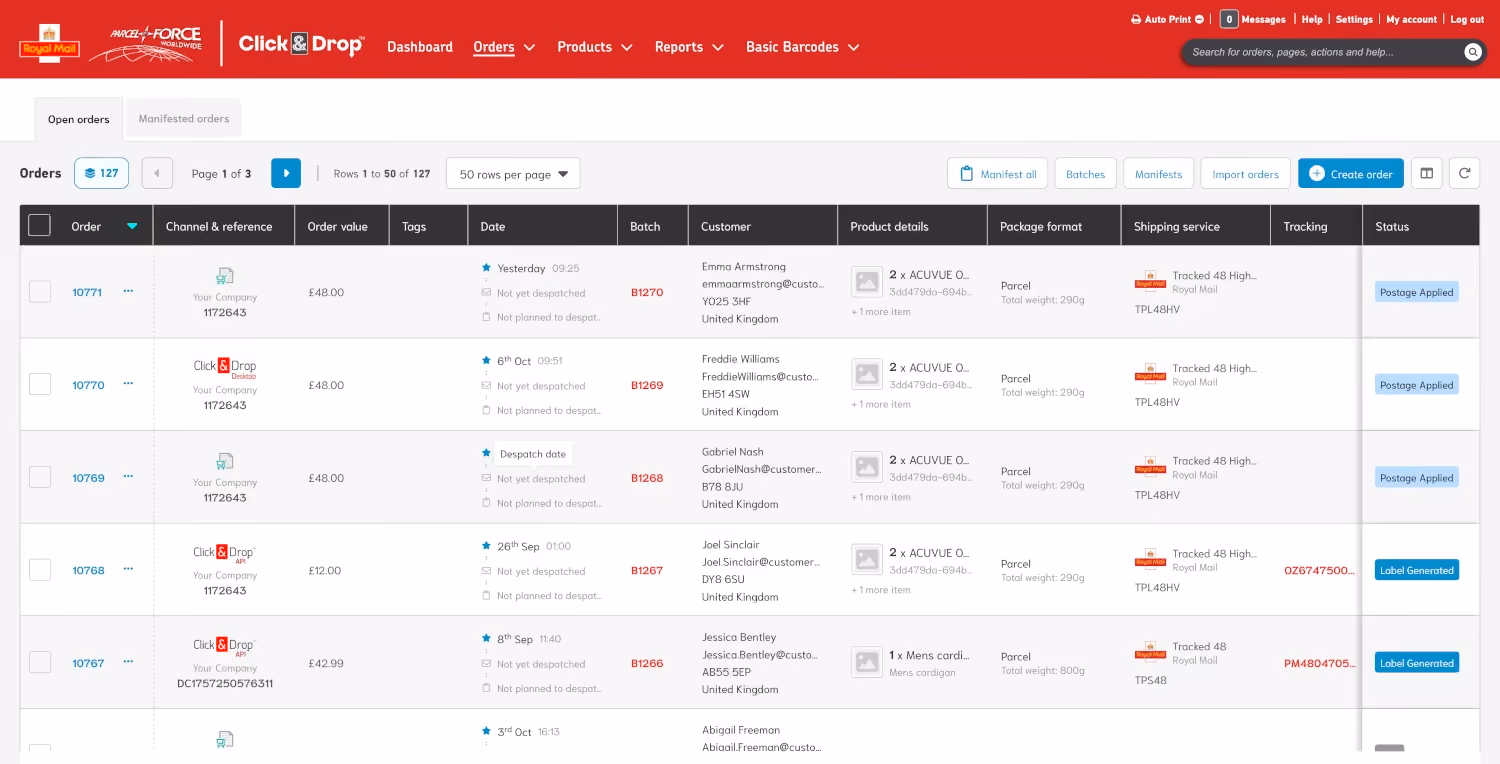Screen dimensions: 1500x764
Task: Focus the search orders input field
Action: click(1322, 52)
